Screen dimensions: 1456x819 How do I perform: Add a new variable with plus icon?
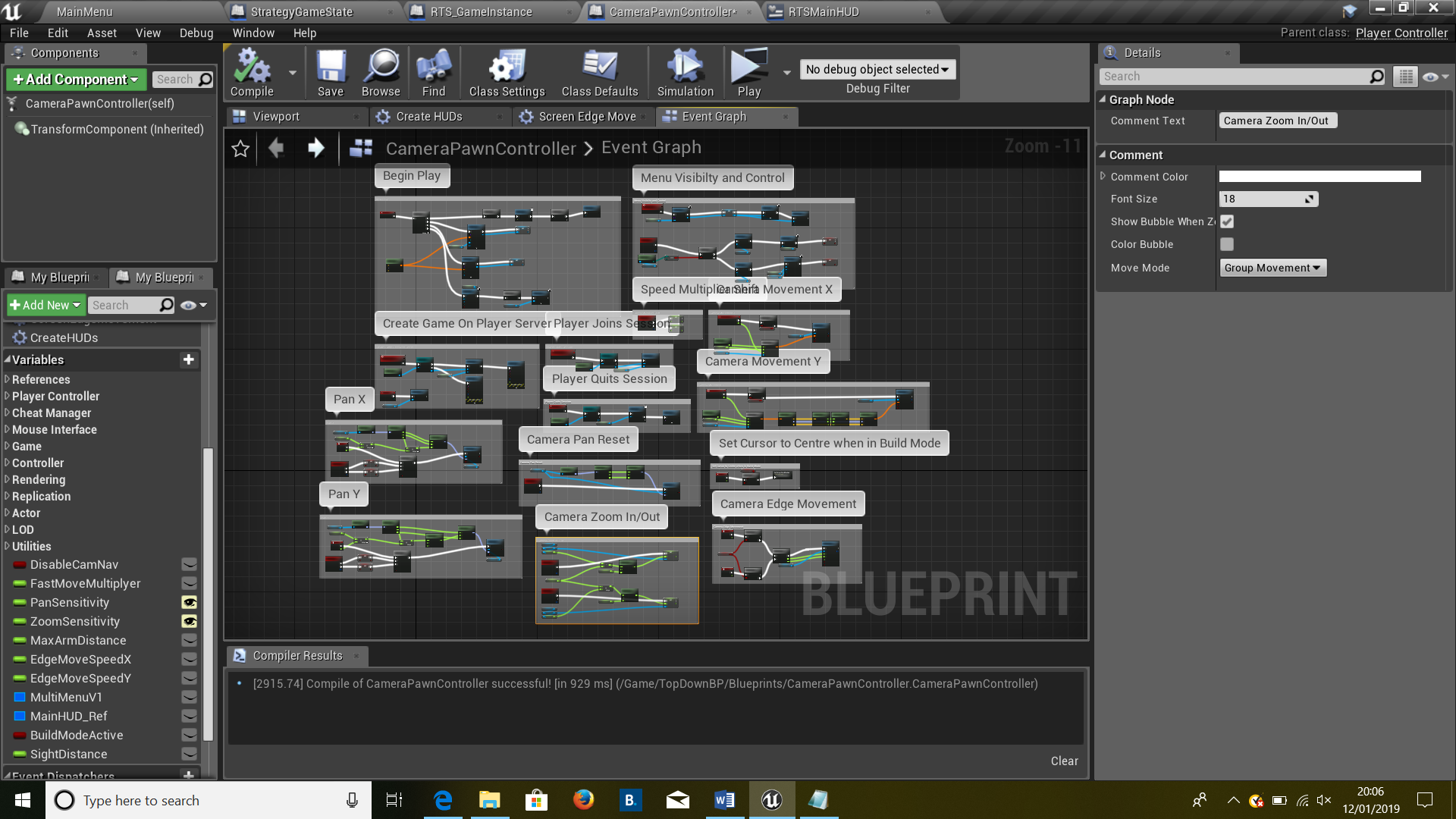click(x=189, y=359)
